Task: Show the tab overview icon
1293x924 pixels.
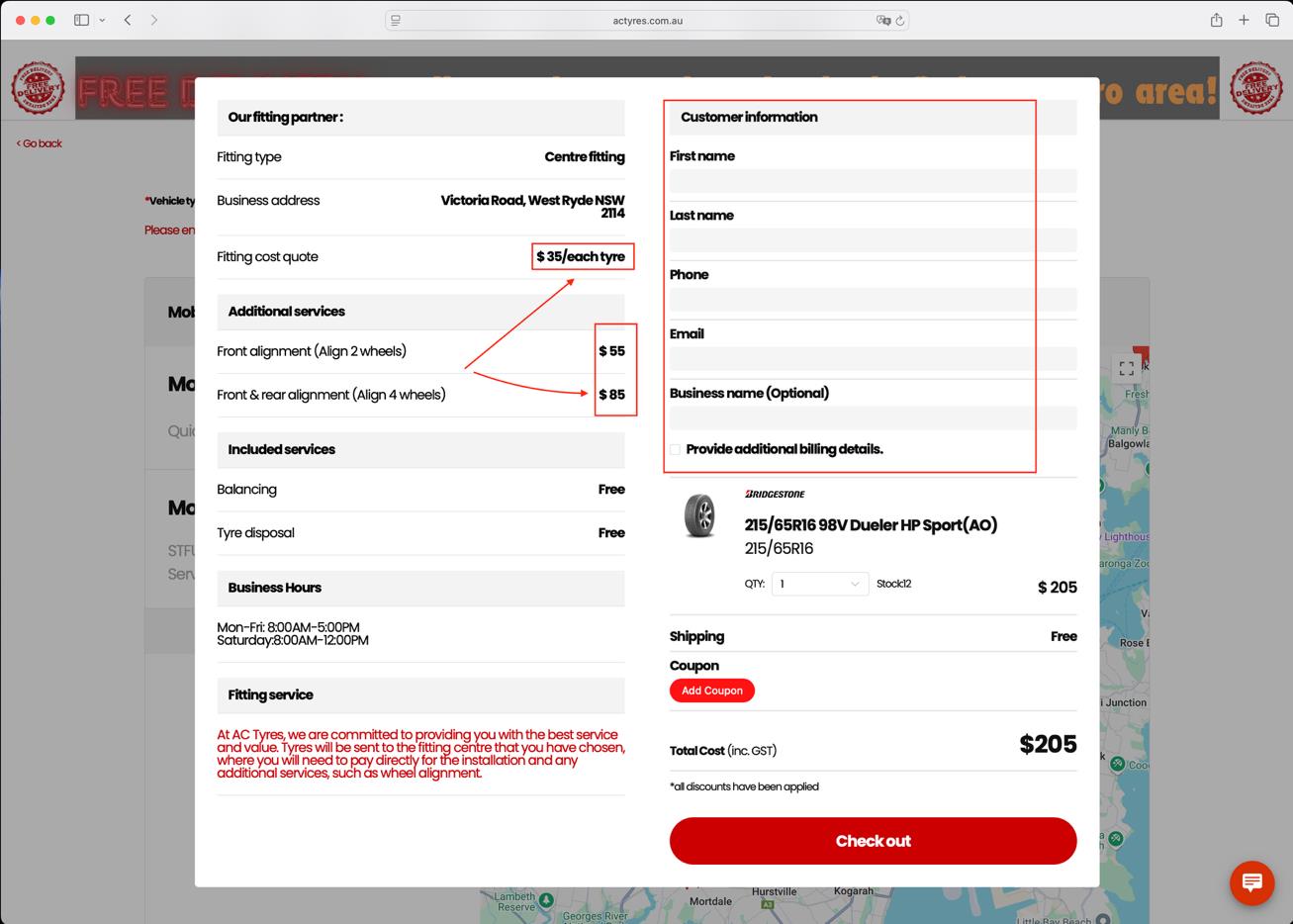Action: [1272, 20]
